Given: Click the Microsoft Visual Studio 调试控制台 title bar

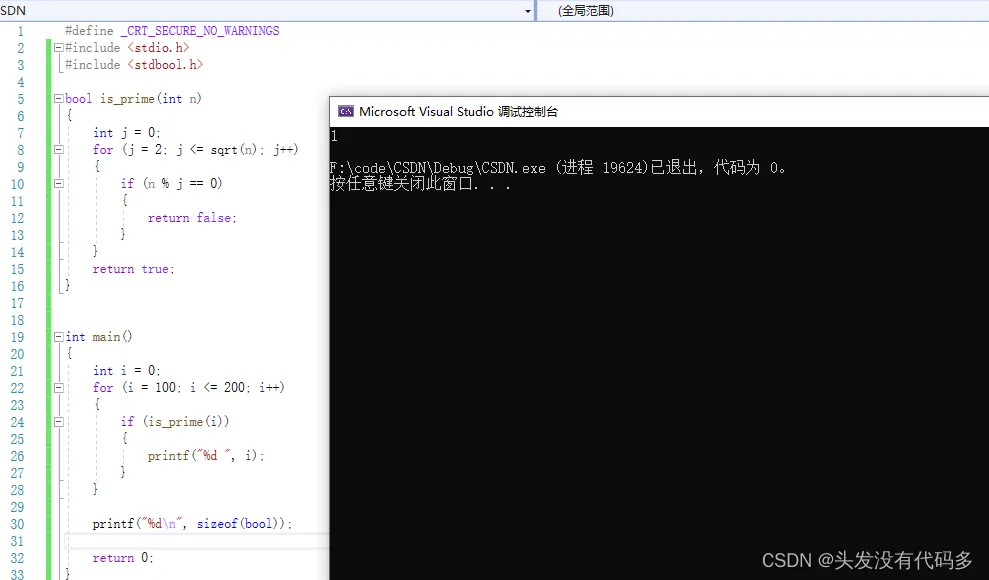Looking at the screenshot, I should click(x=659, y=112).
